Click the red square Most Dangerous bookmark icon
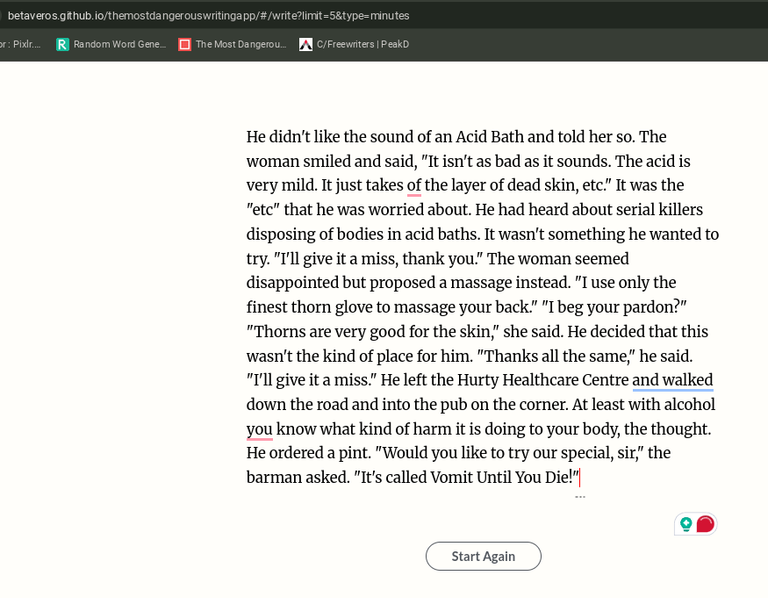The height and width of the screenshot is (598, 768). click(x=185, y=45)
